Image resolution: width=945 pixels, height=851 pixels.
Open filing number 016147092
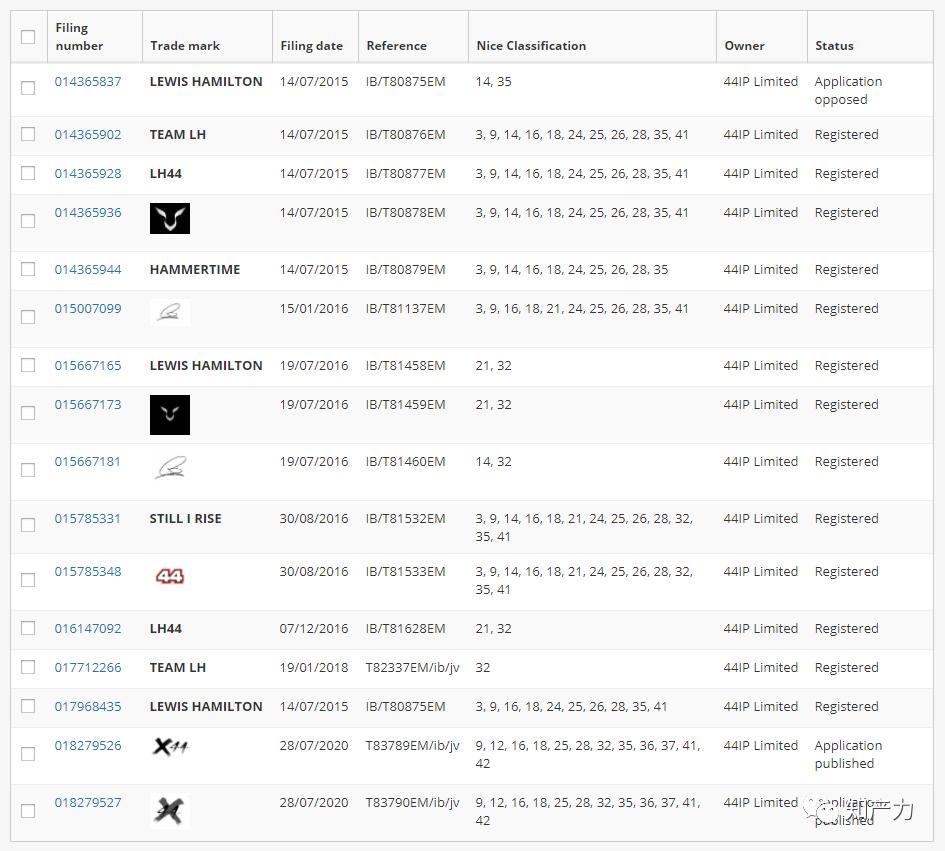pyautogui.click(x=88, y=629)
